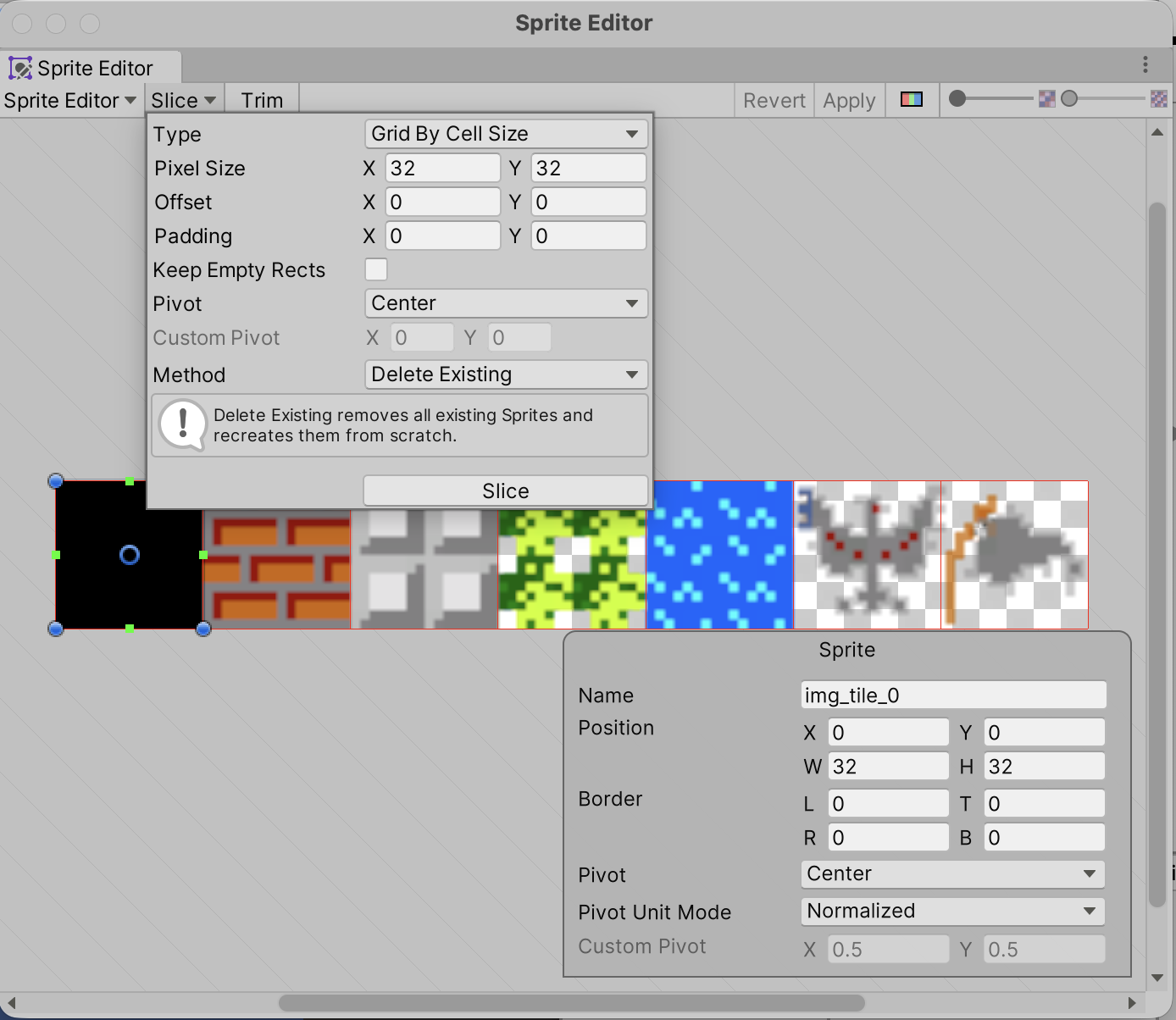Viewport: 1176px width, 1020px height.
Task: Click the Trim toolbar button
Action: (262, 100)
